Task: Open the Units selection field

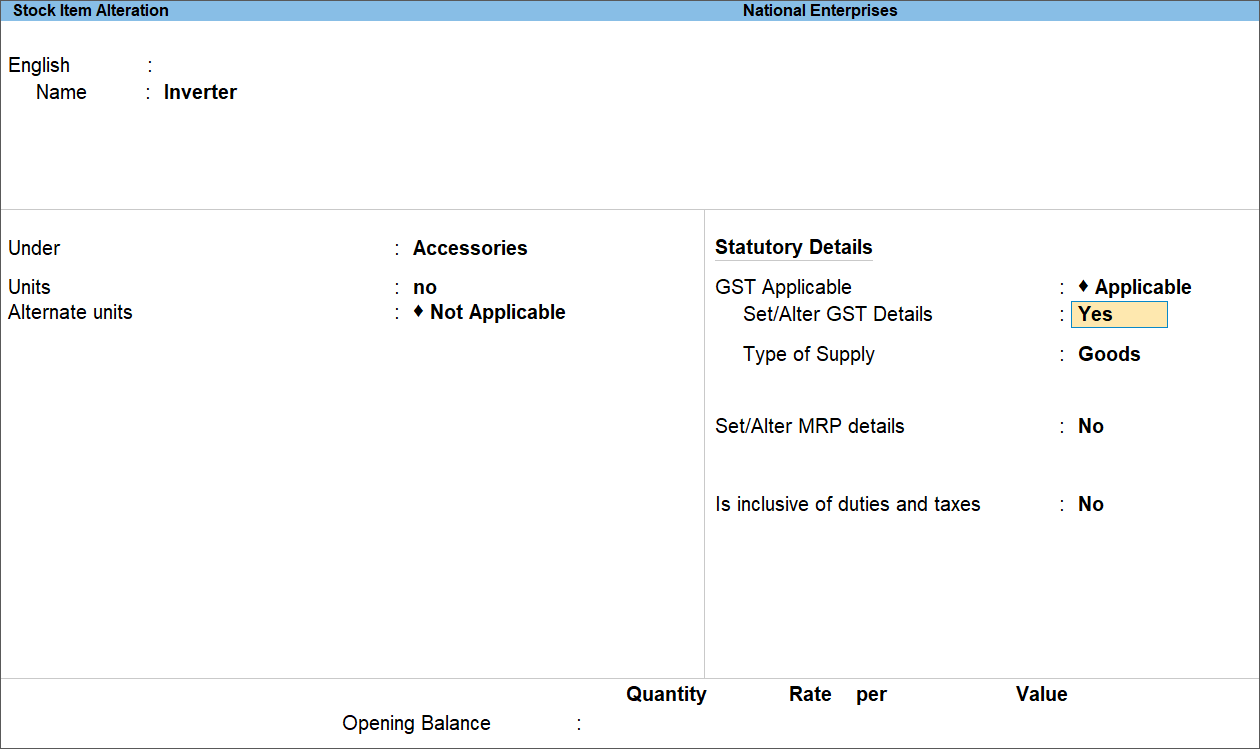Action: 424,287
